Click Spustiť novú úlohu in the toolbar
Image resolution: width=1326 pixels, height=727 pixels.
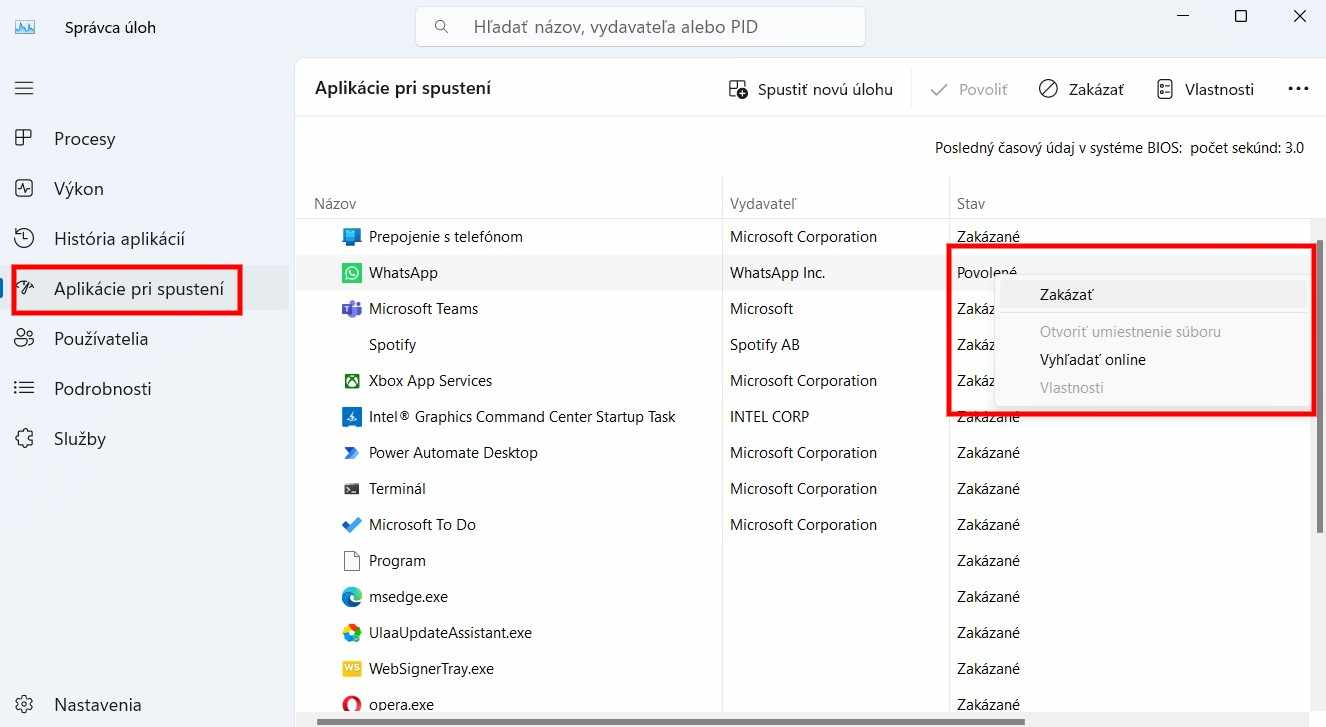coord(811,89)
